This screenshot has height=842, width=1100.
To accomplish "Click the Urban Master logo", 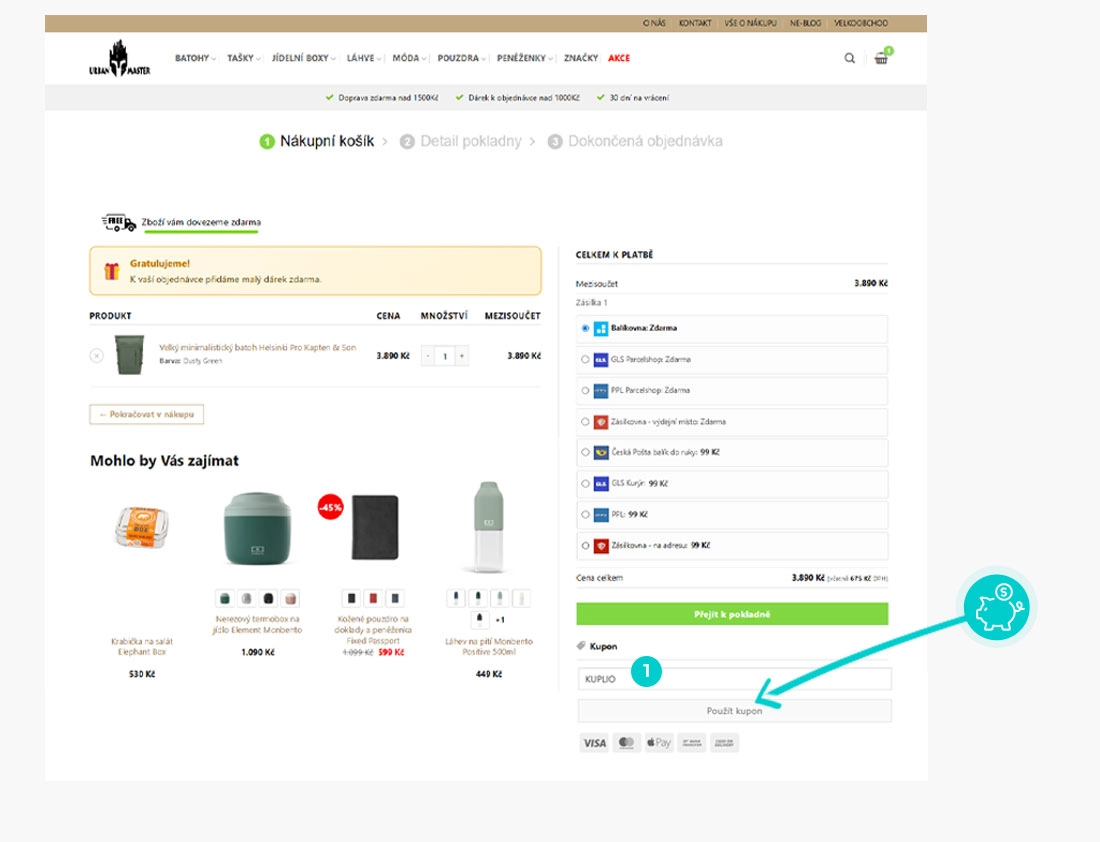I will pyautogui.click(x=119, y=58).
